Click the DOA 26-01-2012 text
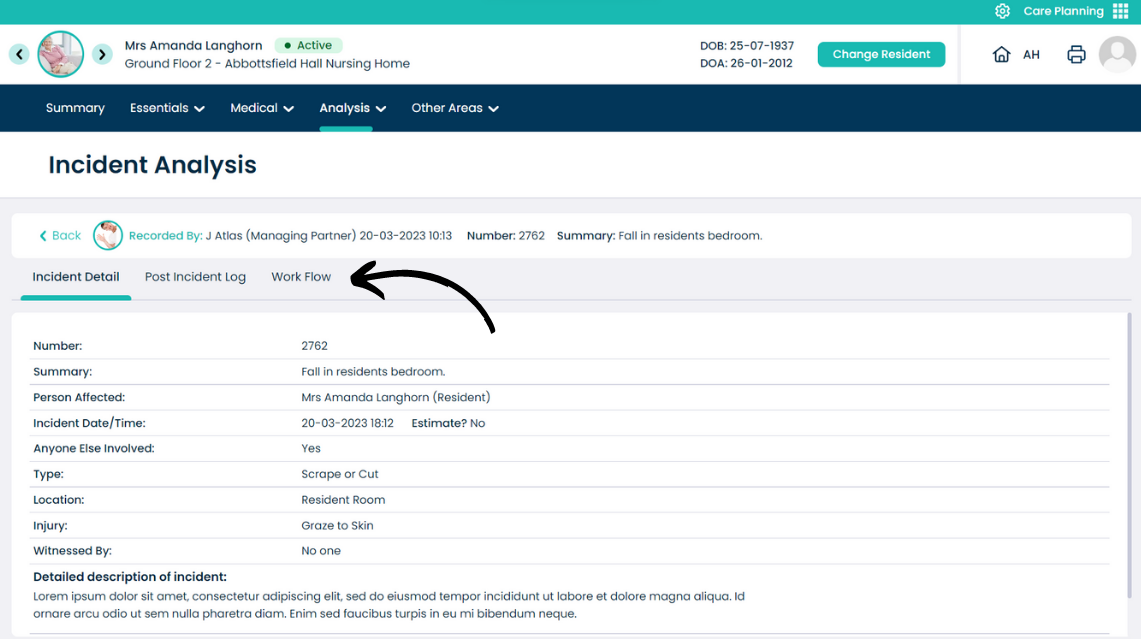The height and width of the screenshot is (639, 1141). coord(746,63)
